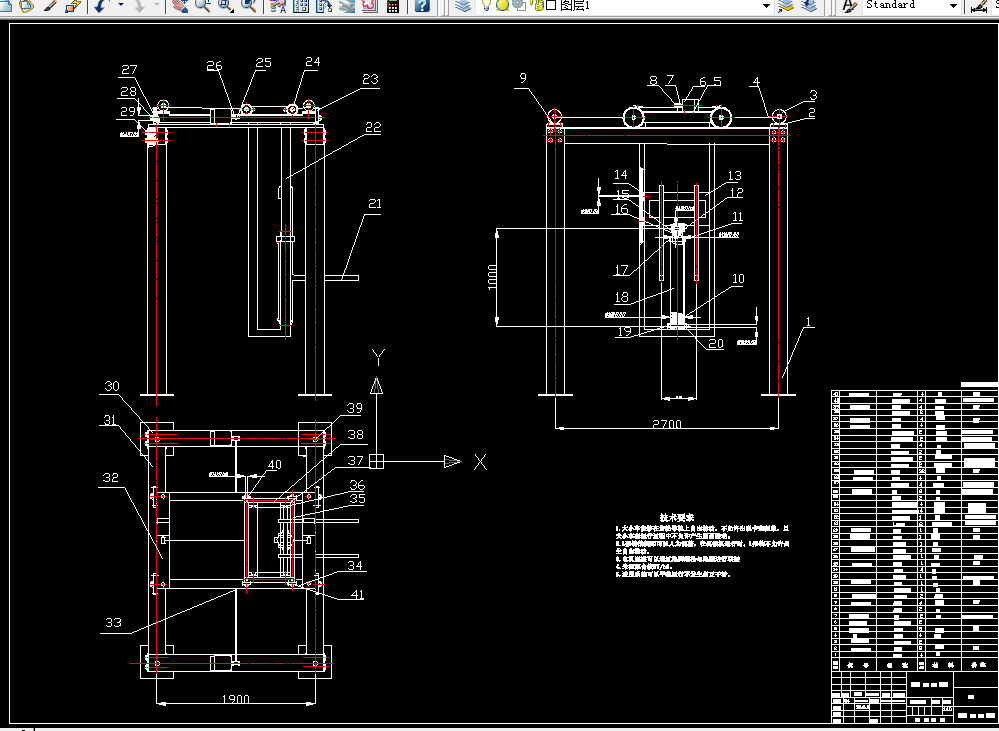The image size is (999, 731).
Task: Toggle viewport freeze icon for 图层1
Action: click(x=519, y=5)
